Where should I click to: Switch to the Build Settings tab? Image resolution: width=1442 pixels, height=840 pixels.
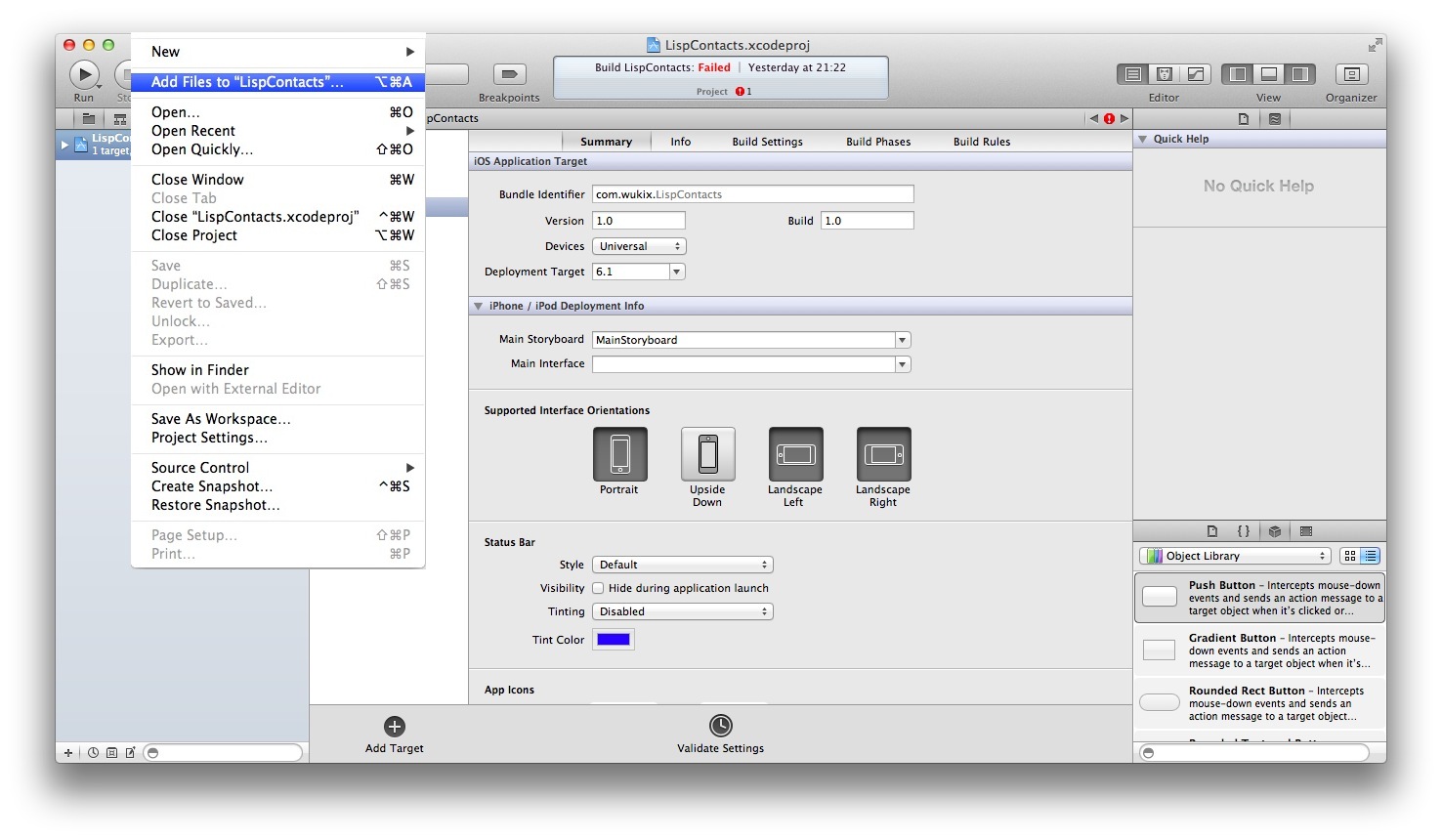tap(767, 142)
